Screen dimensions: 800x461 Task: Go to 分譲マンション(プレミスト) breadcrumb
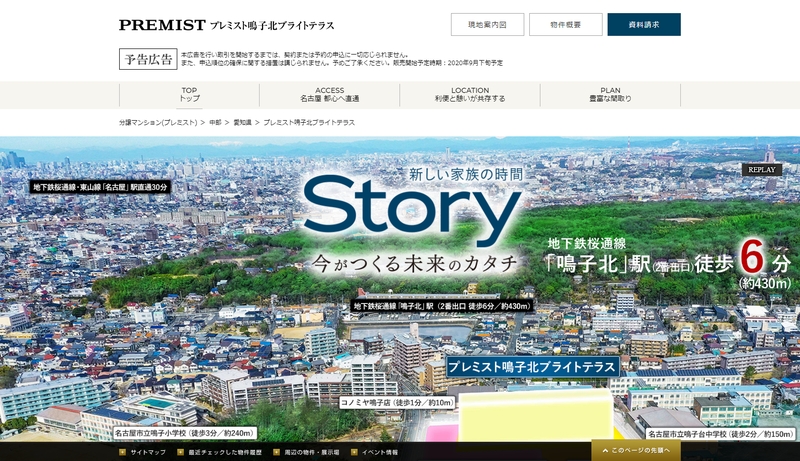(158, 122)
